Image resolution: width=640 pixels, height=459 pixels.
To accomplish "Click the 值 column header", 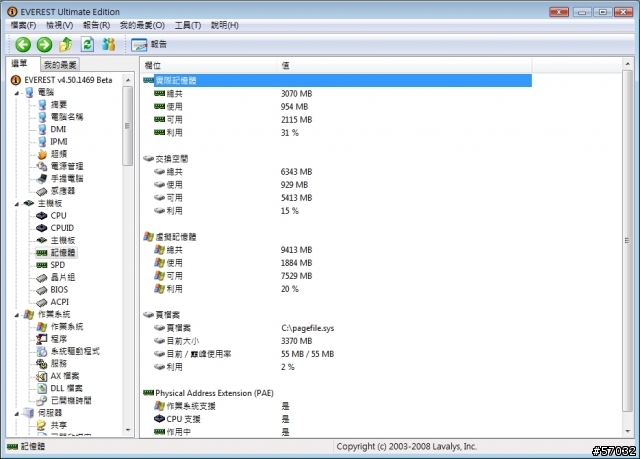I will point(405,65).
